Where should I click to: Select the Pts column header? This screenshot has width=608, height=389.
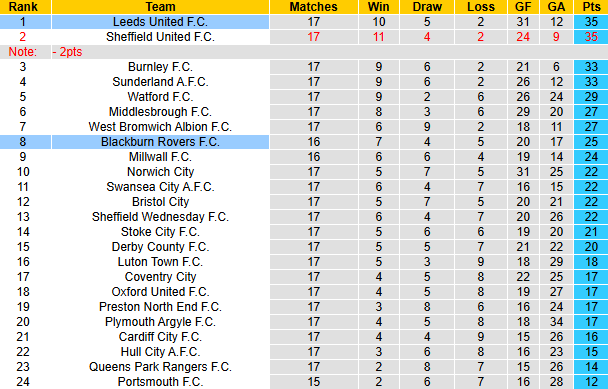click(x=591, y=7)
